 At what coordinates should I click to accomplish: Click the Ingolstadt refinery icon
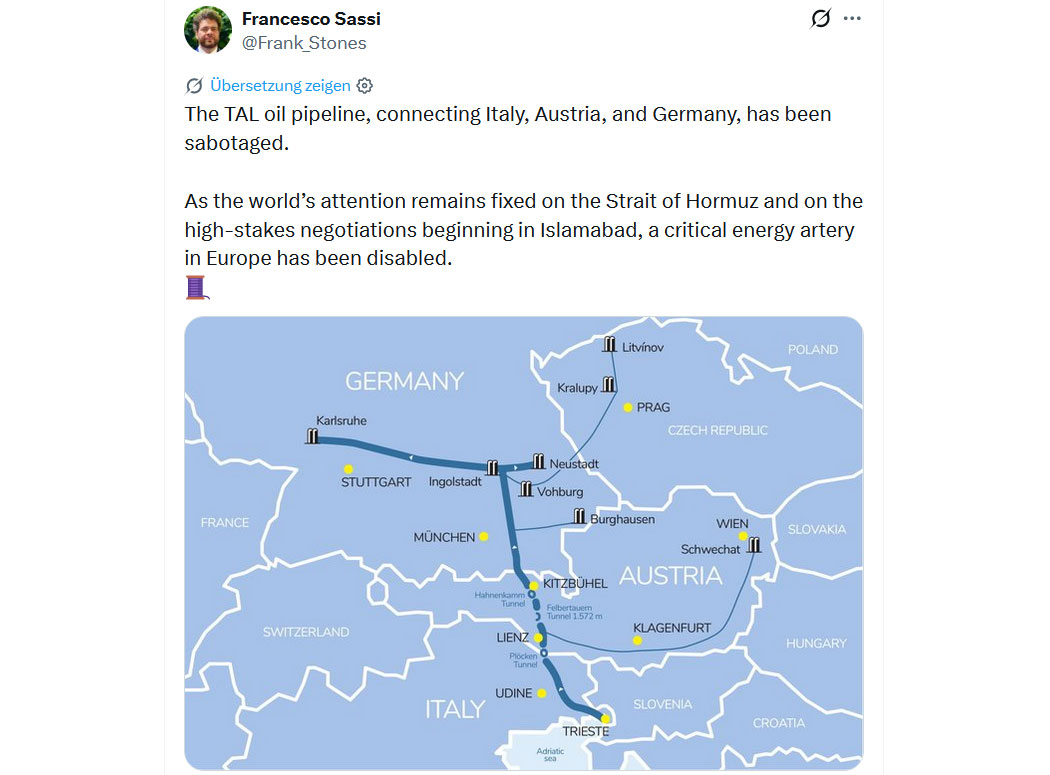(x=492, y=467)
